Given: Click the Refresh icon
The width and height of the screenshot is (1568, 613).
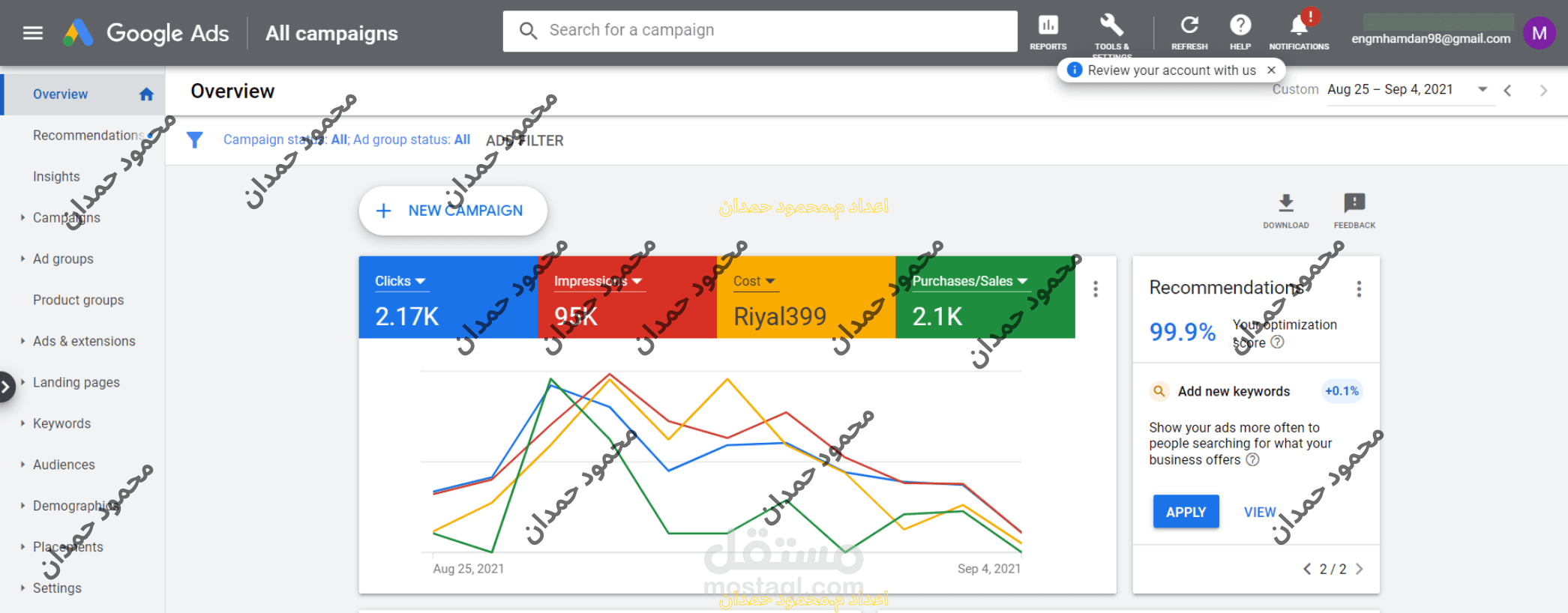Looking at the screenshot, I should (x=1189, y=27).
